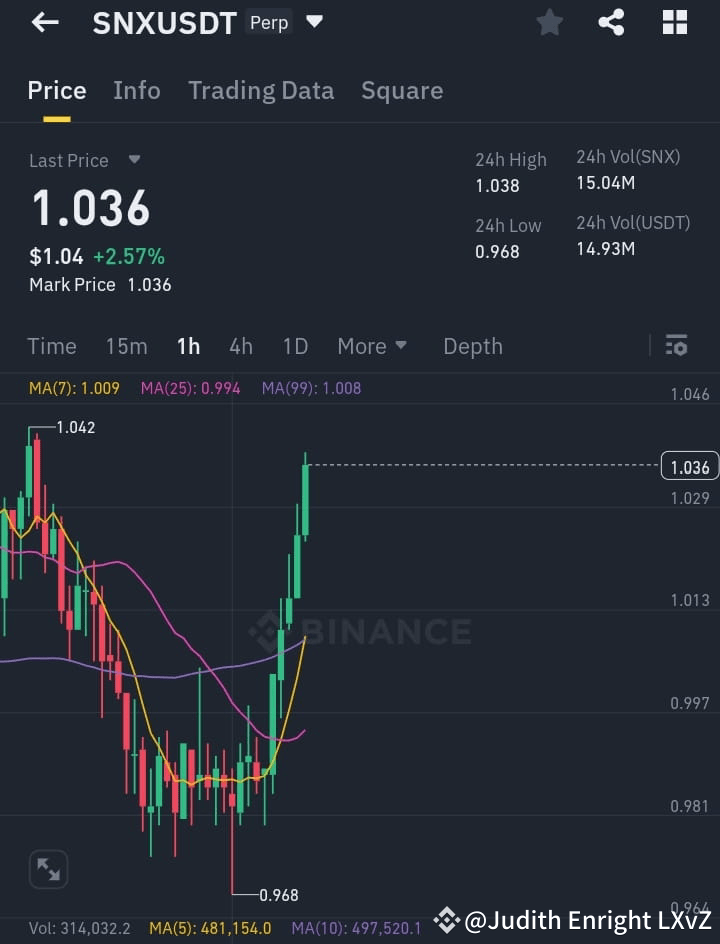Toggle the MA(7) indicator label
Image resolution: width=720 pixels, height=944 pixels.
[x=73, y=388]
